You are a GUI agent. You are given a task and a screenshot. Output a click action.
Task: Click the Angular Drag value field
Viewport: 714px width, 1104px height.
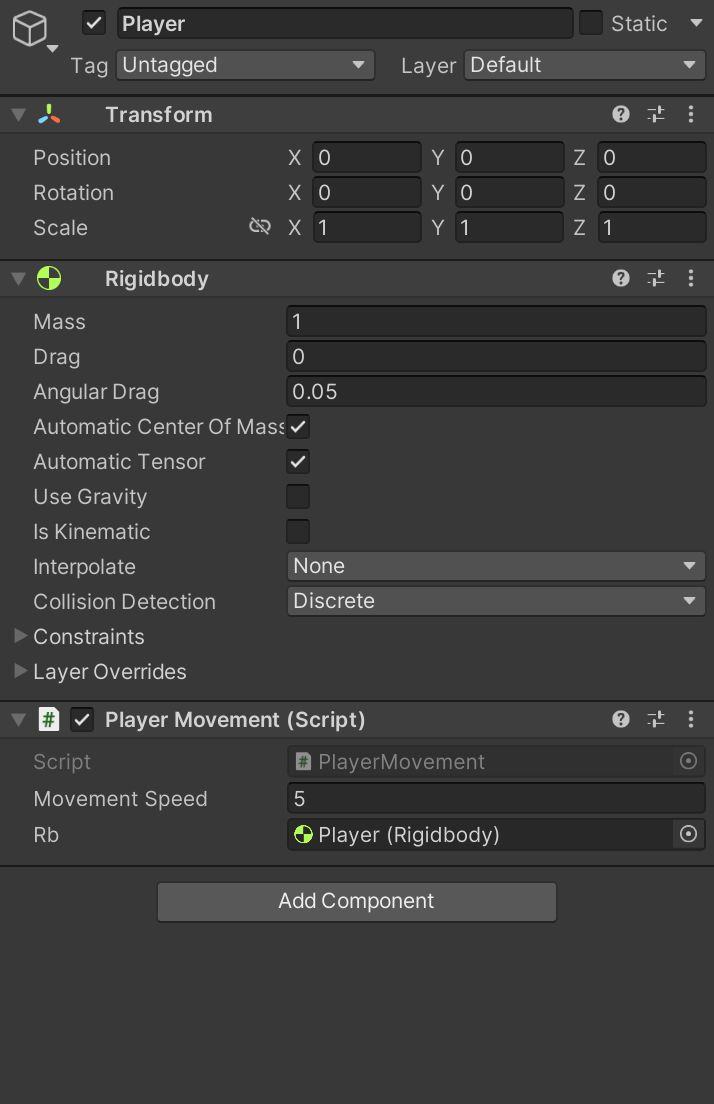[496, 391]
